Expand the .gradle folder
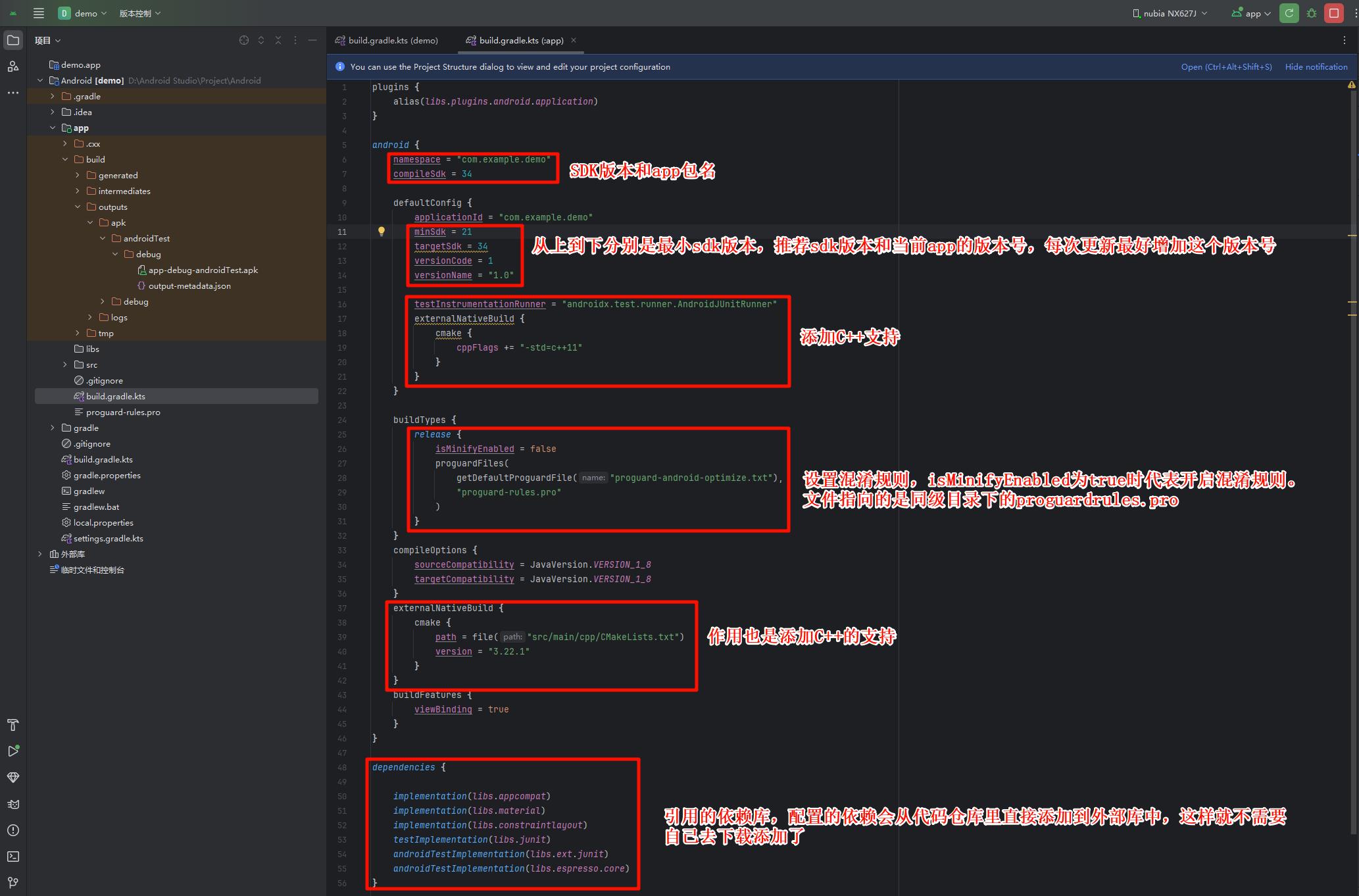The height and width of the screenshot is (896, 1359). [x=53, y=96]
